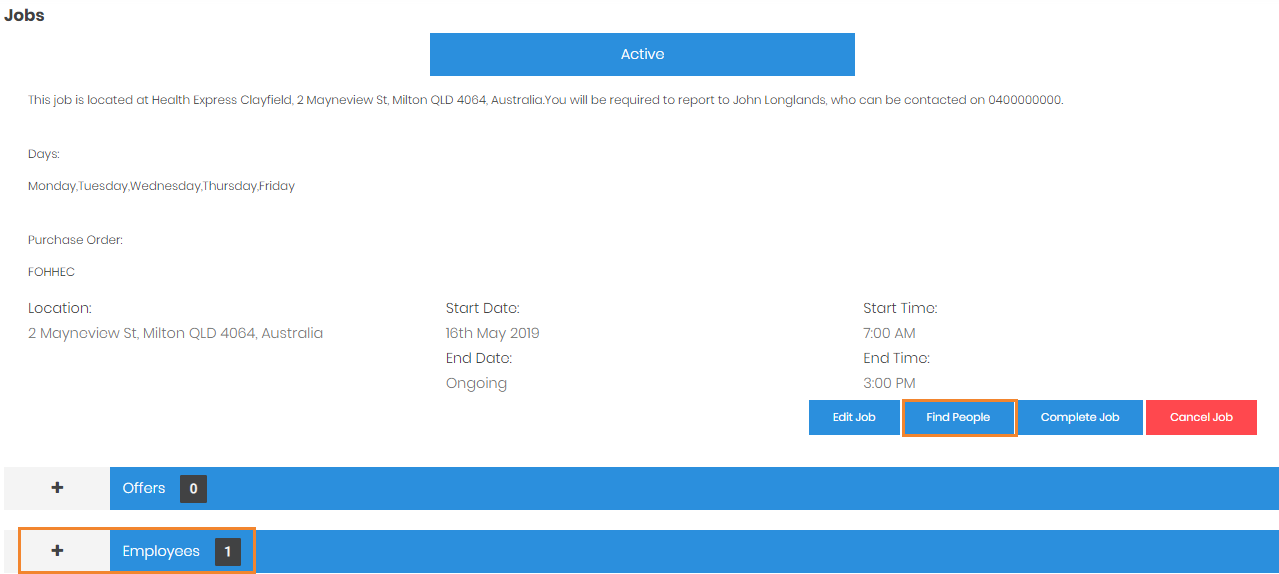Mark job done with Complete Job
The image size is (1279, 574).
point(1079,417)
